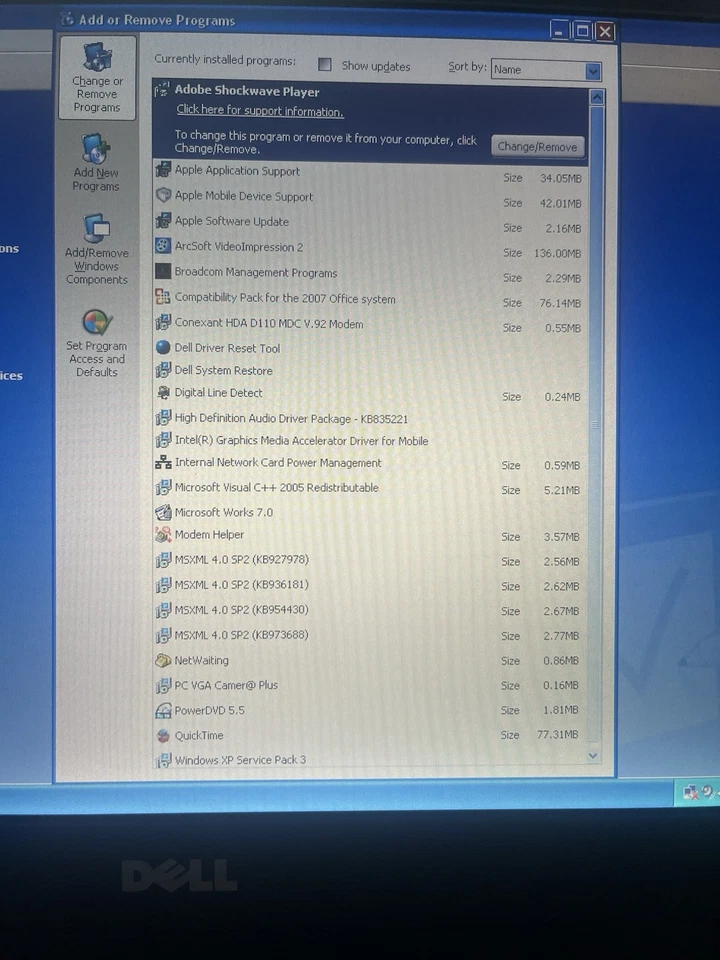
Task: Click the scrollbar up arrow
Action: click(597, 97)
